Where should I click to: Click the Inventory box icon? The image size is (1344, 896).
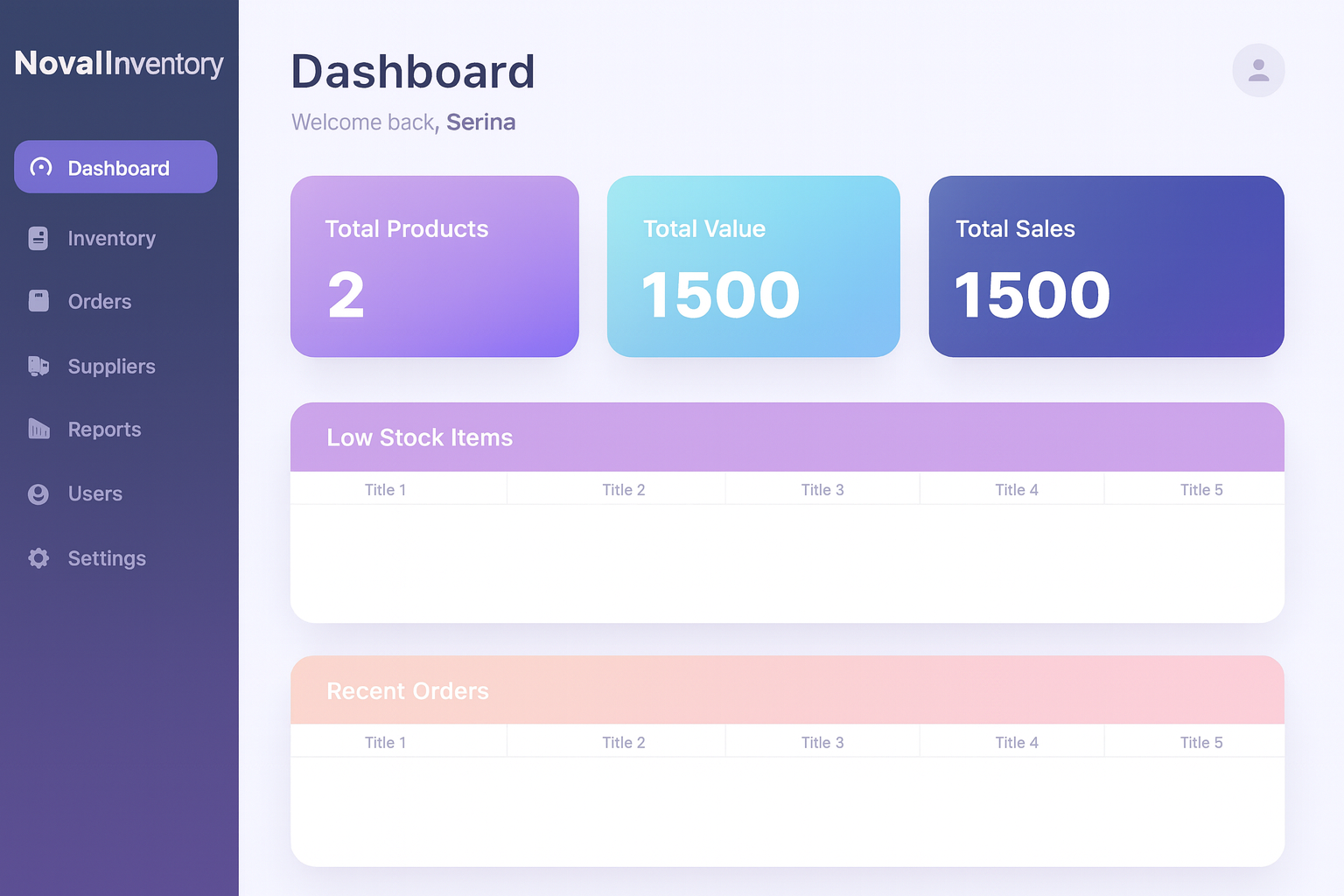(38, 238)
